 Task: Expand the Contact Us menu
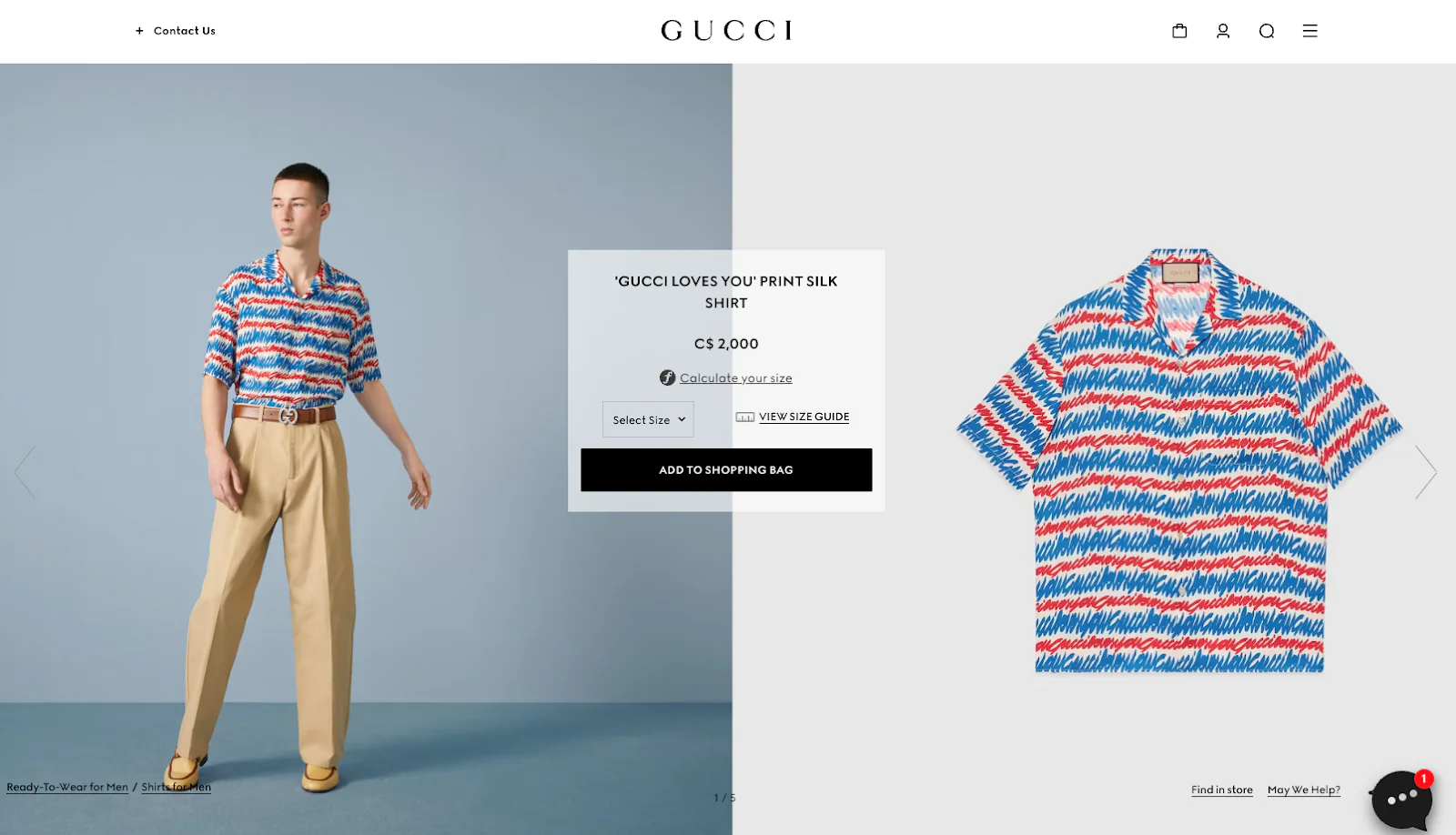(185, 31)
